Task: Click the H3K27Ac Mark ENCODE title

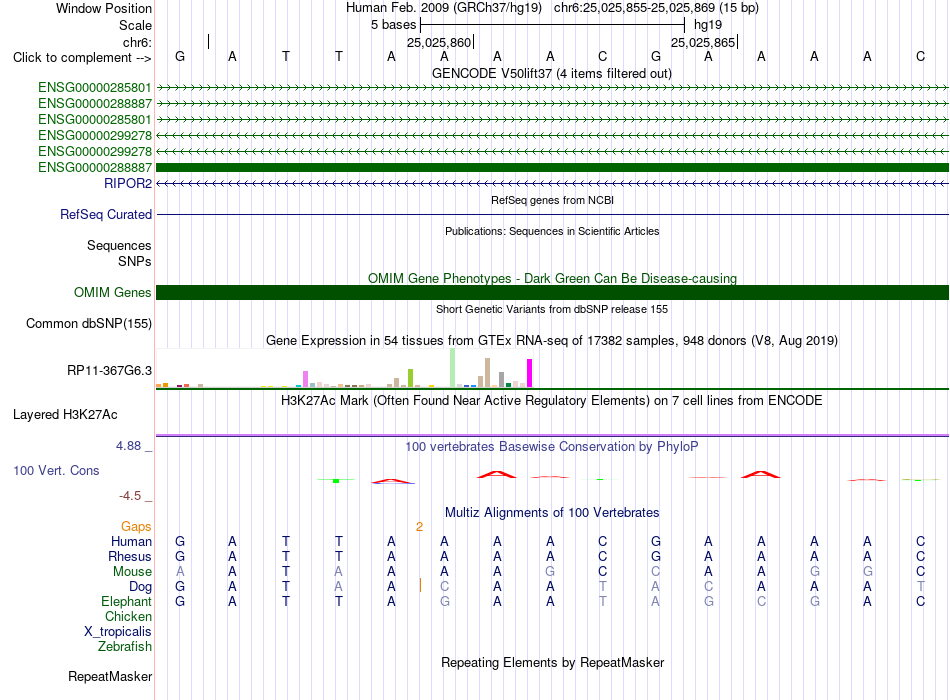Action: [552, 401]
